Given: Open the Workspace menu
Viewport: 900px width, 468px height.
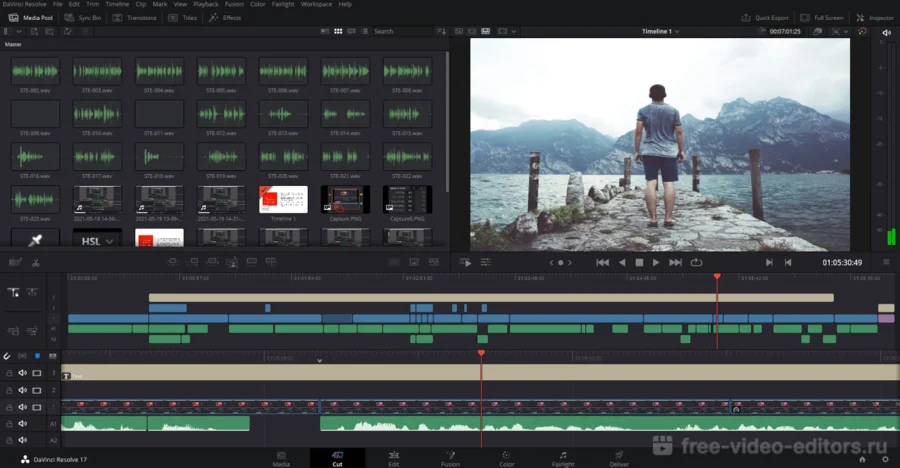Looking at the screenshot, I should tap(316, 4).
